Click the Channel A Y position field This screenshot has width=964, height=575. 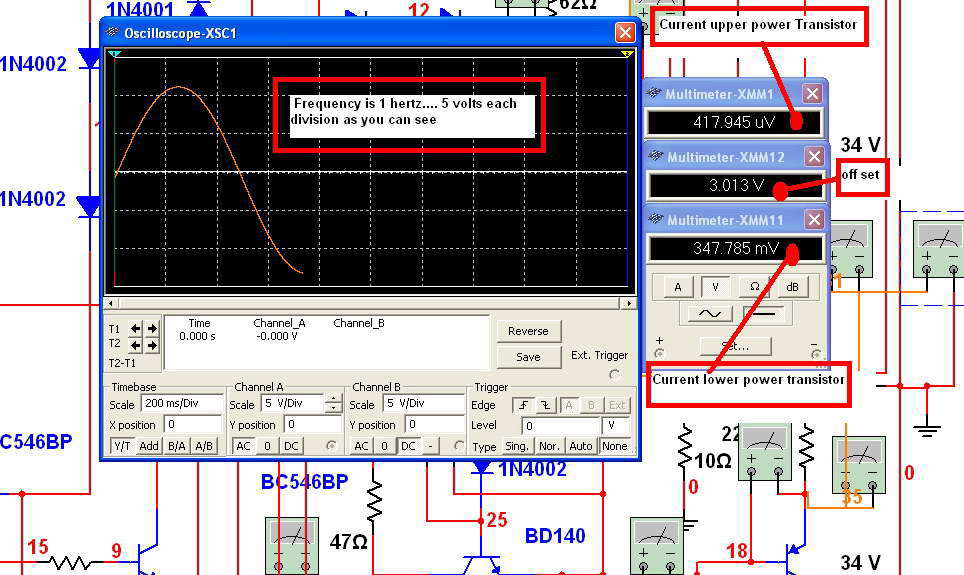tap(312, 424)
